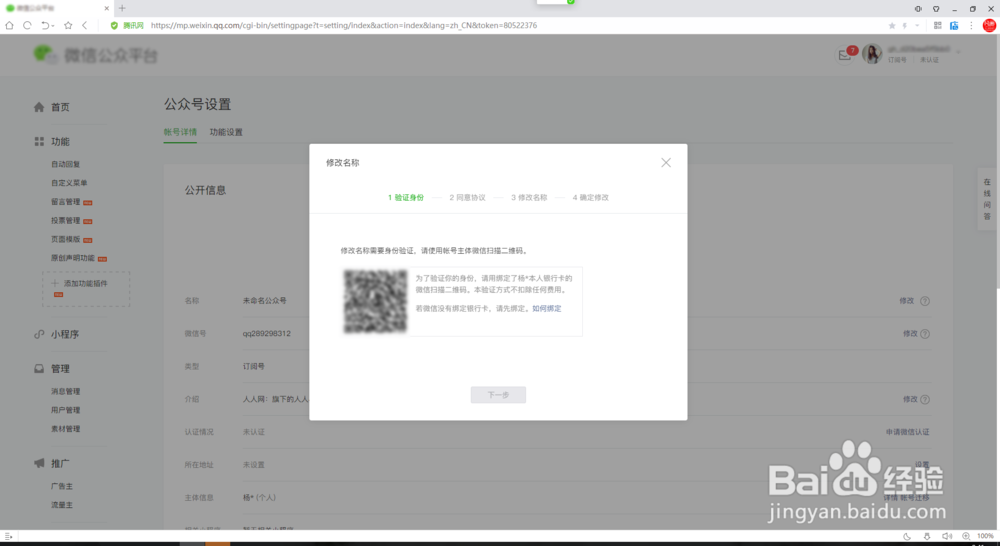Reload the page with the refresh icon
Viewport: 1000px width, 546px height.
pyautogui.click(x=27, y=26)
